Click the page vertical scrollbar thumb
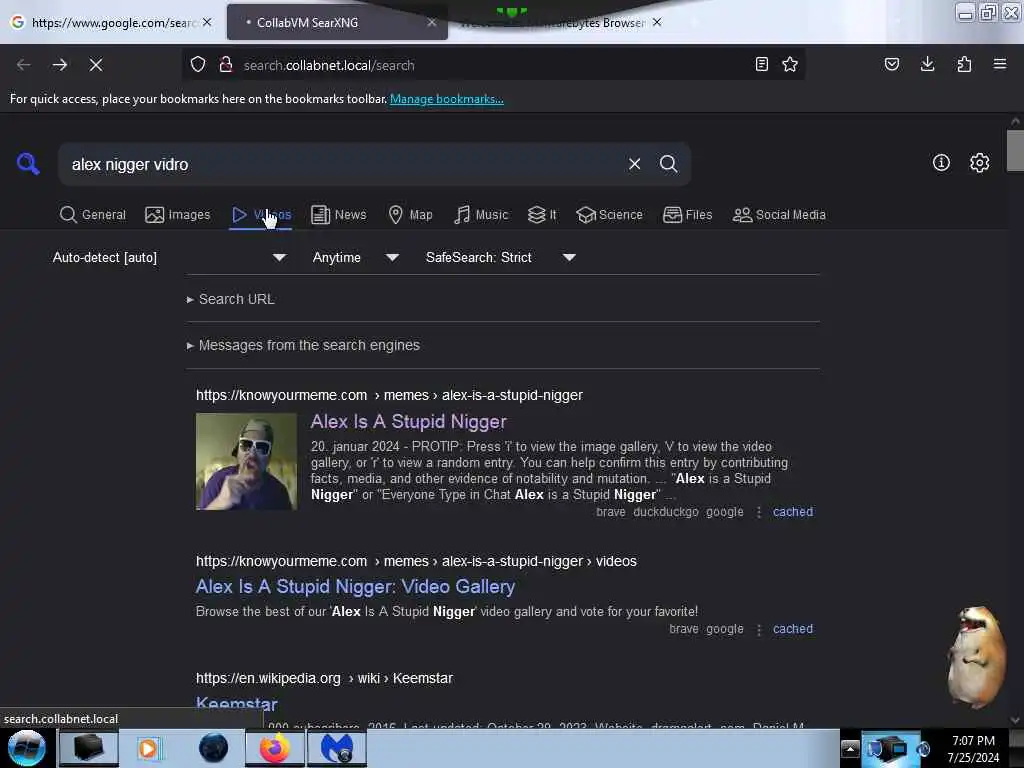 pyautogui.click(x=1015, y=150)
